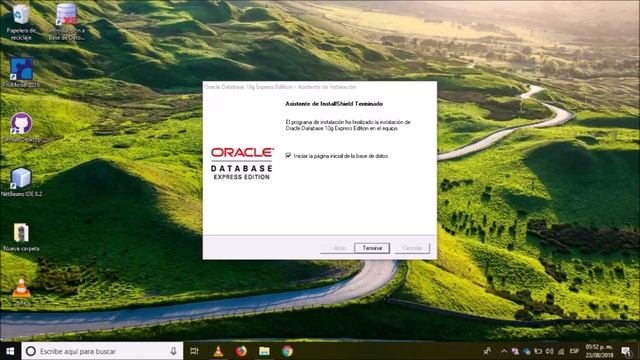Open the volume control in the tray
640x360 pixels.
549,351
